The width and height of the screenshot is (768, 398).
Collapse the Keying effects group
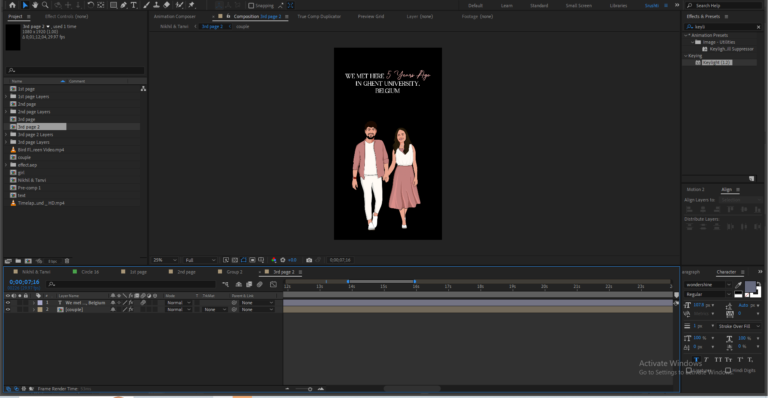click(686, 56)
